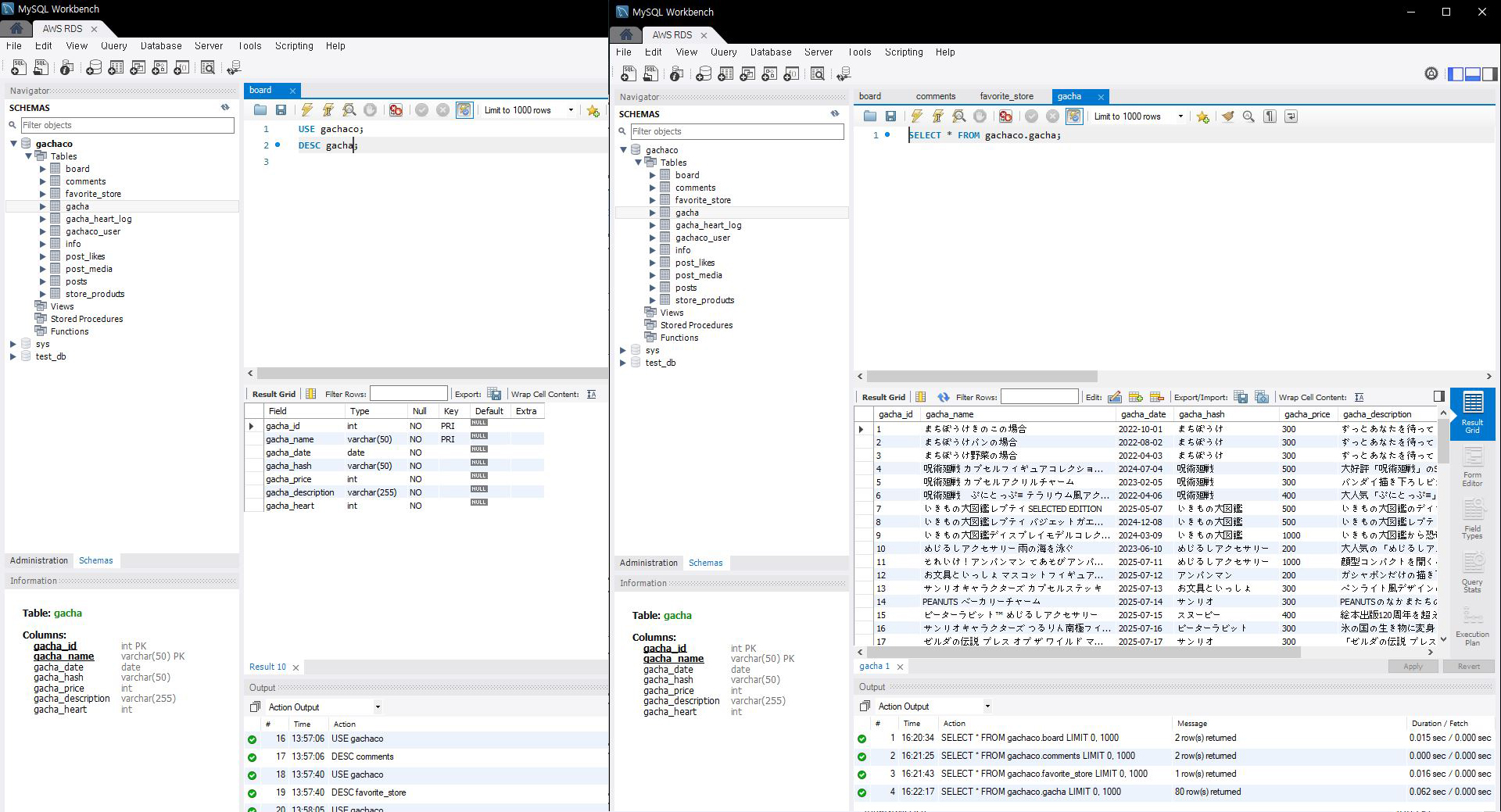Add favorite star icon in left editor toolbar
The image size is (1501, 812).
(x=593, y=110)
